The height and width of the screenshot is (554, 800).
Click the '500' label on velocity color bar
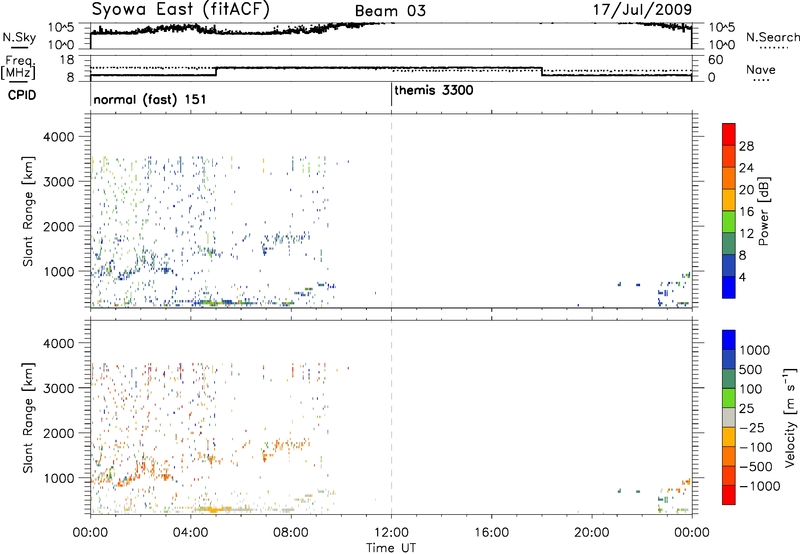pos(751,369)
